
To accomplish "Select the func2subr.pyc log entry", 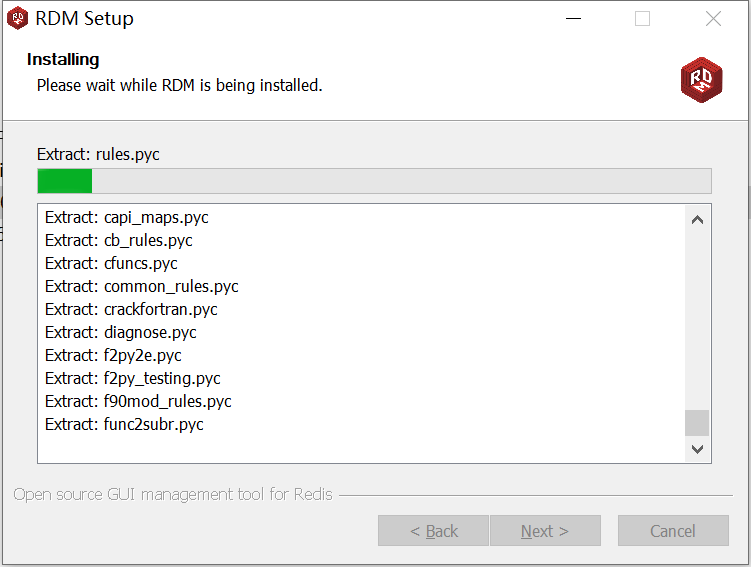I will pyautogui.click(x=125, y=424).
